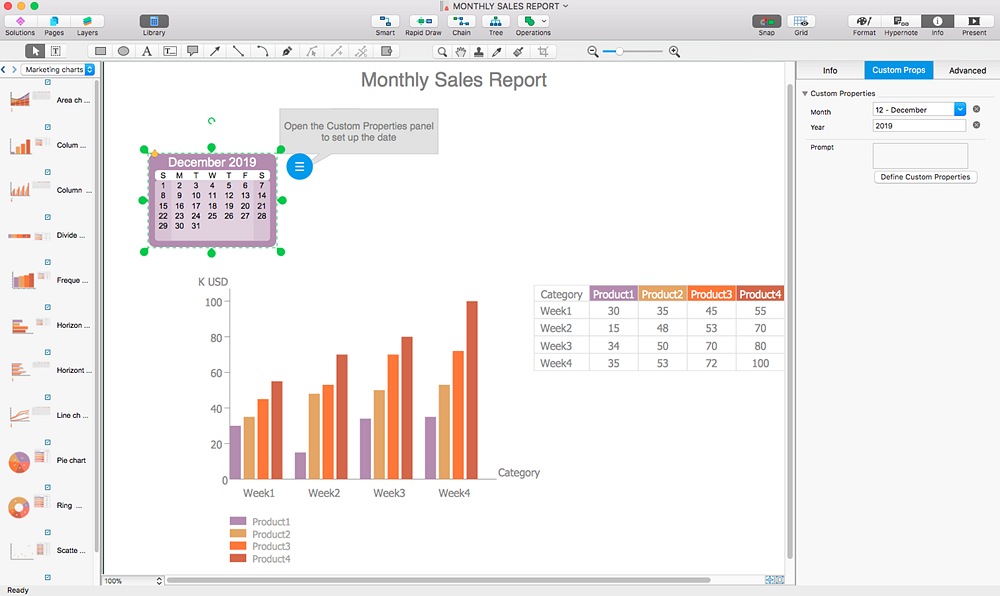This screenshot has height=596, width=1000.
Task: Select the Chain connection mode
Action: [461, 21]
